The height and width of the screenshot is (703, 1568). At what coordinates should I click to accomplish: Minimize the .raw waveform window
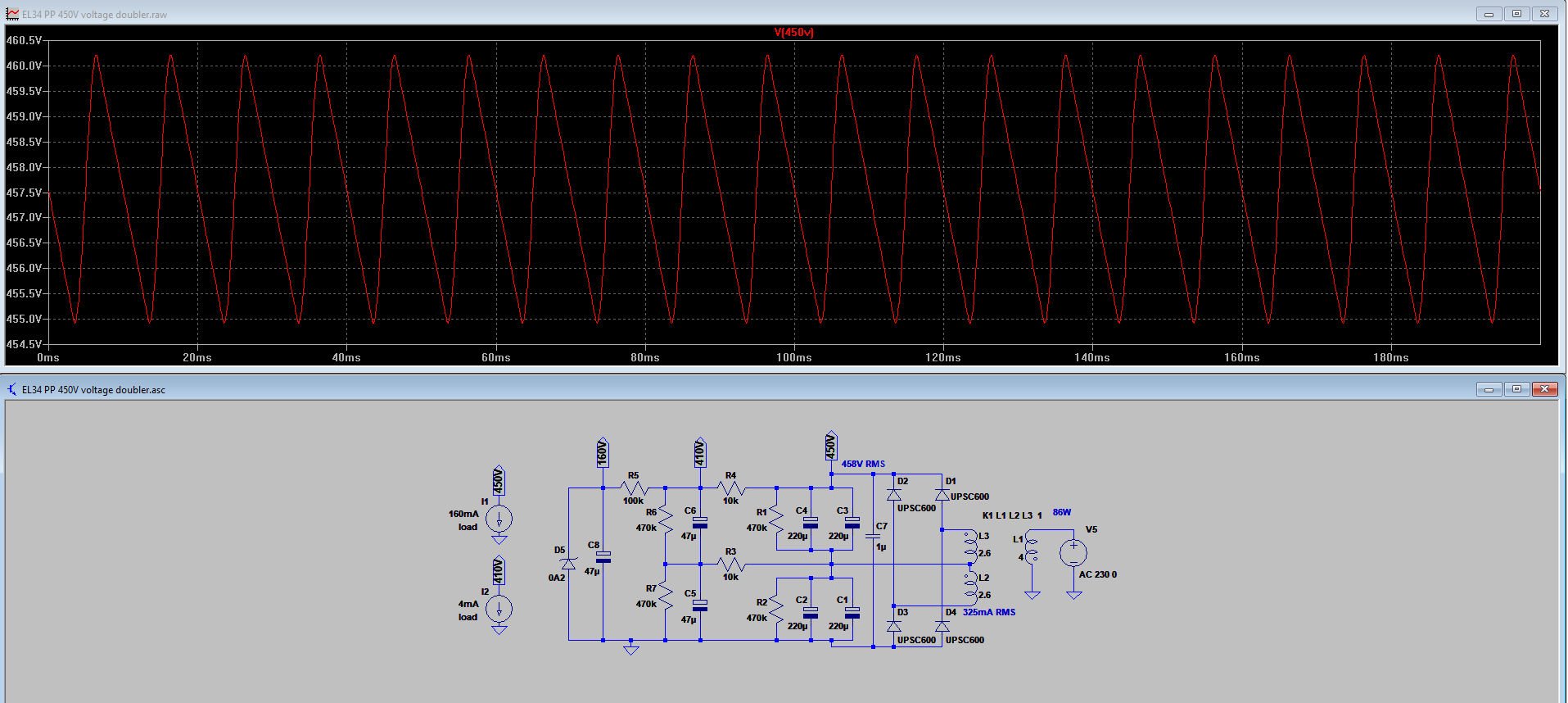click(x=1489, y=14)
